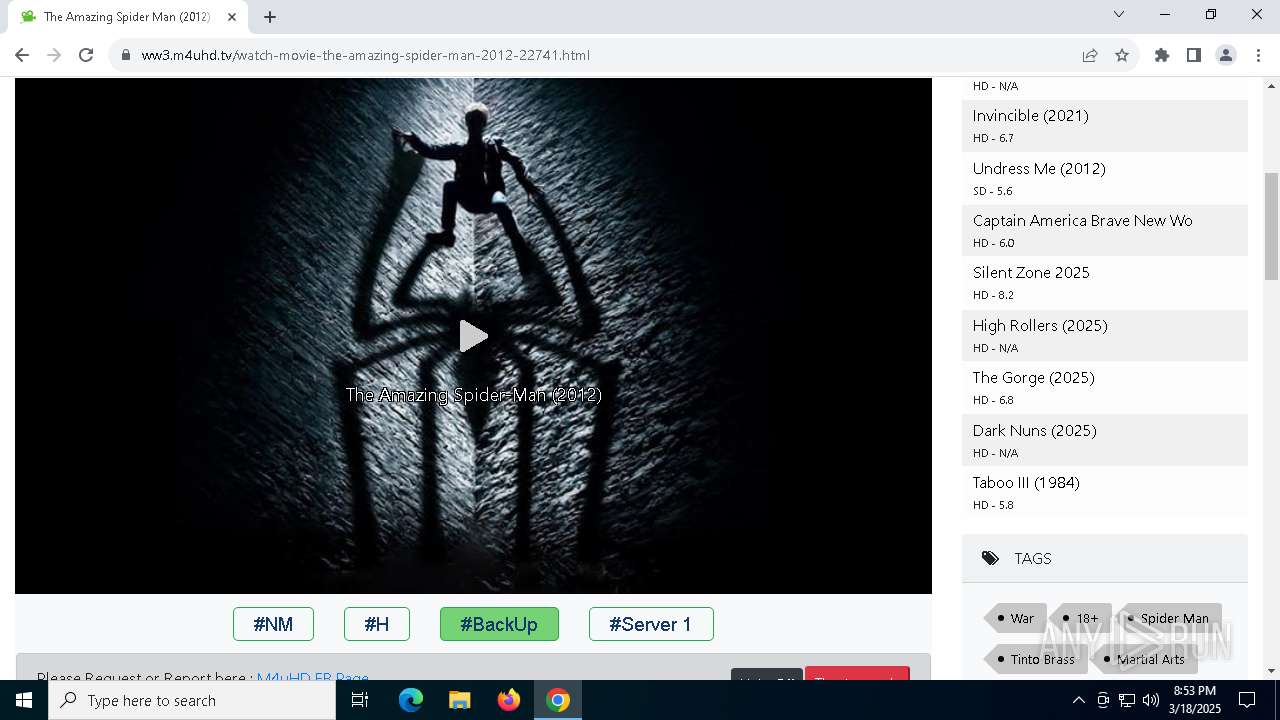Open Silent Zone 2025 movie link

[1031, 272]
